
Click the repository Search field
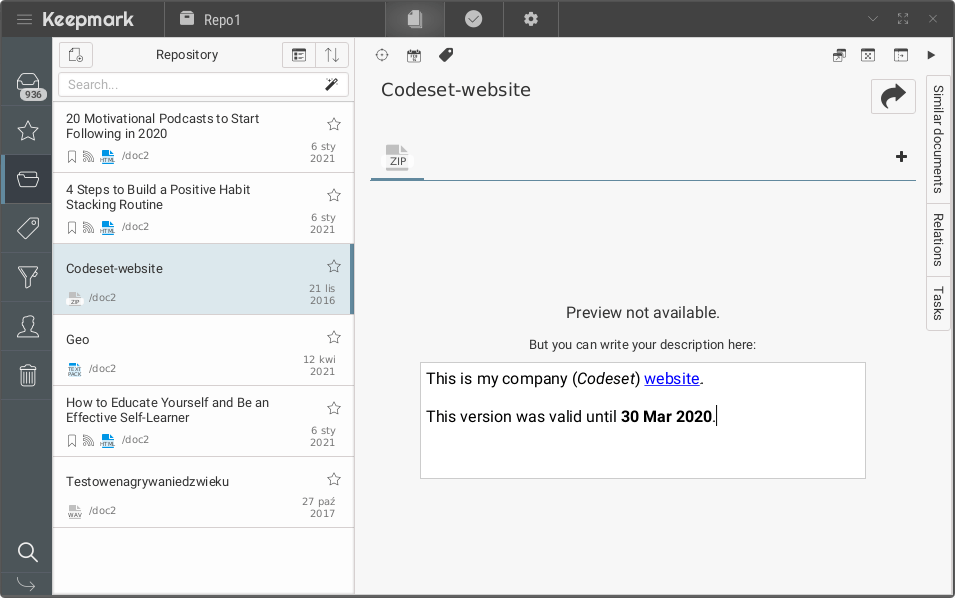click(190, 85)
